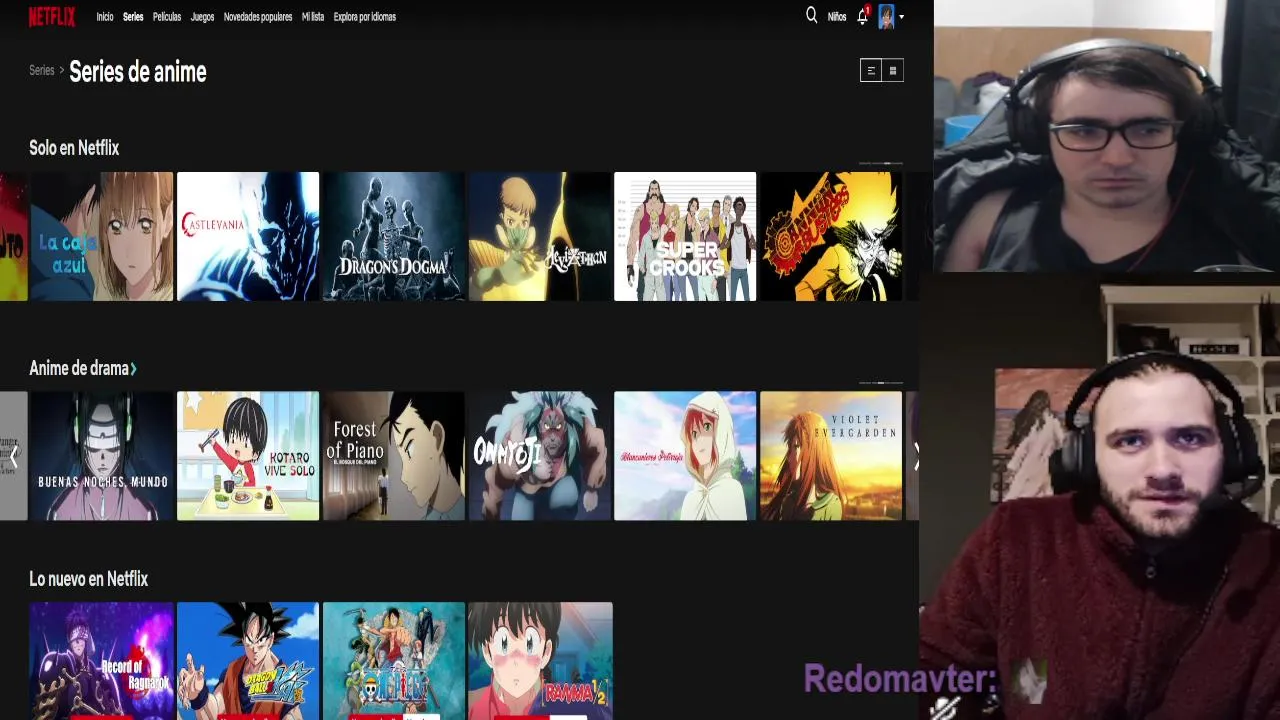Open the search magnifier icon

click(x=811, y=16)
